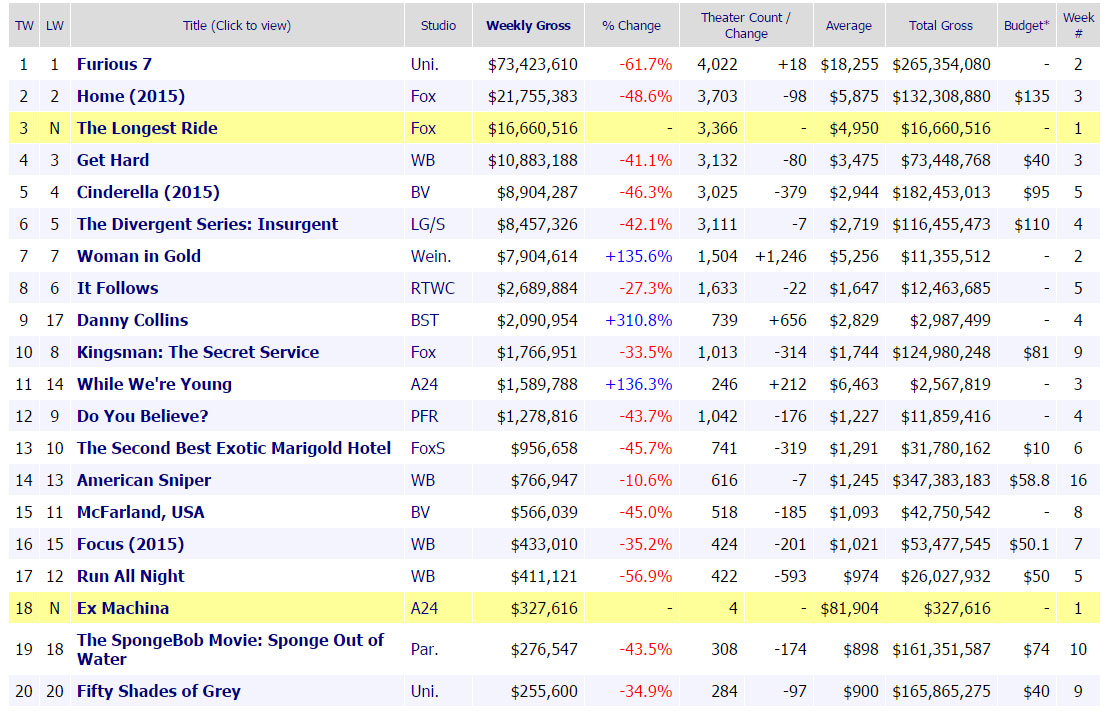This screenshot has height=712, width=1115.
Task: Click the American Sniper title link
Action: point(144,480)
